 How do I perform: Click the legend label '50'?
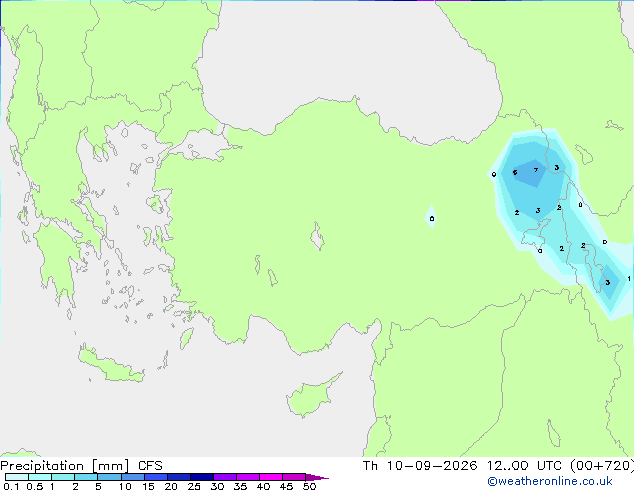coord(310,486)
